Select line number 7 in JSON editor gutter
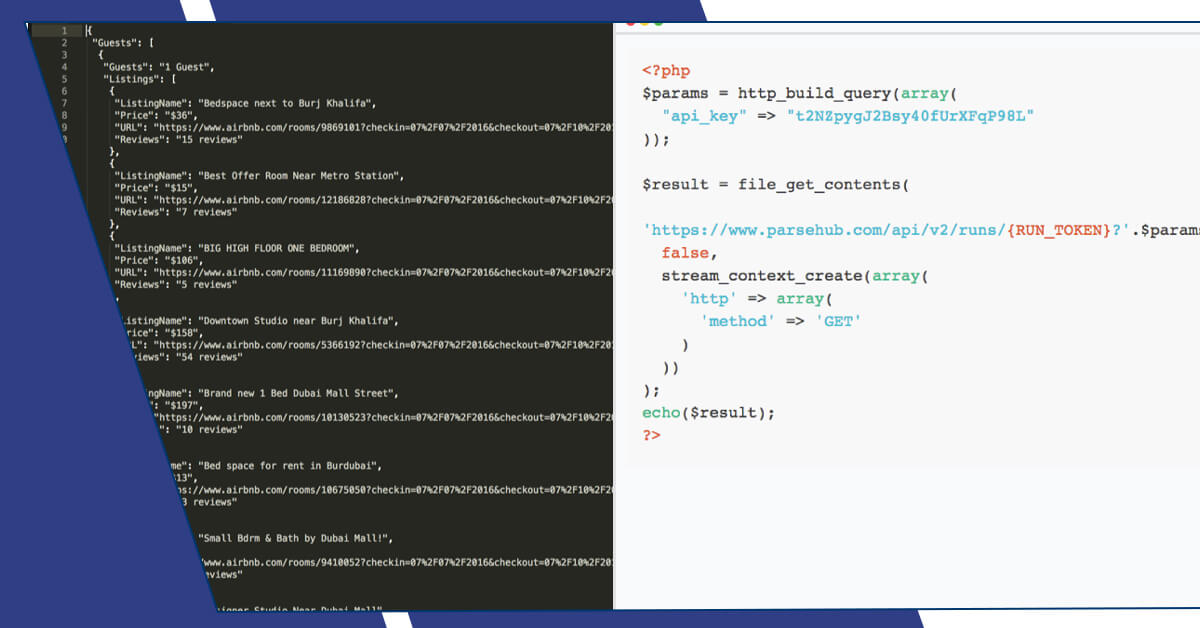This screenshot has height=628, width=1200. (64, 103)
